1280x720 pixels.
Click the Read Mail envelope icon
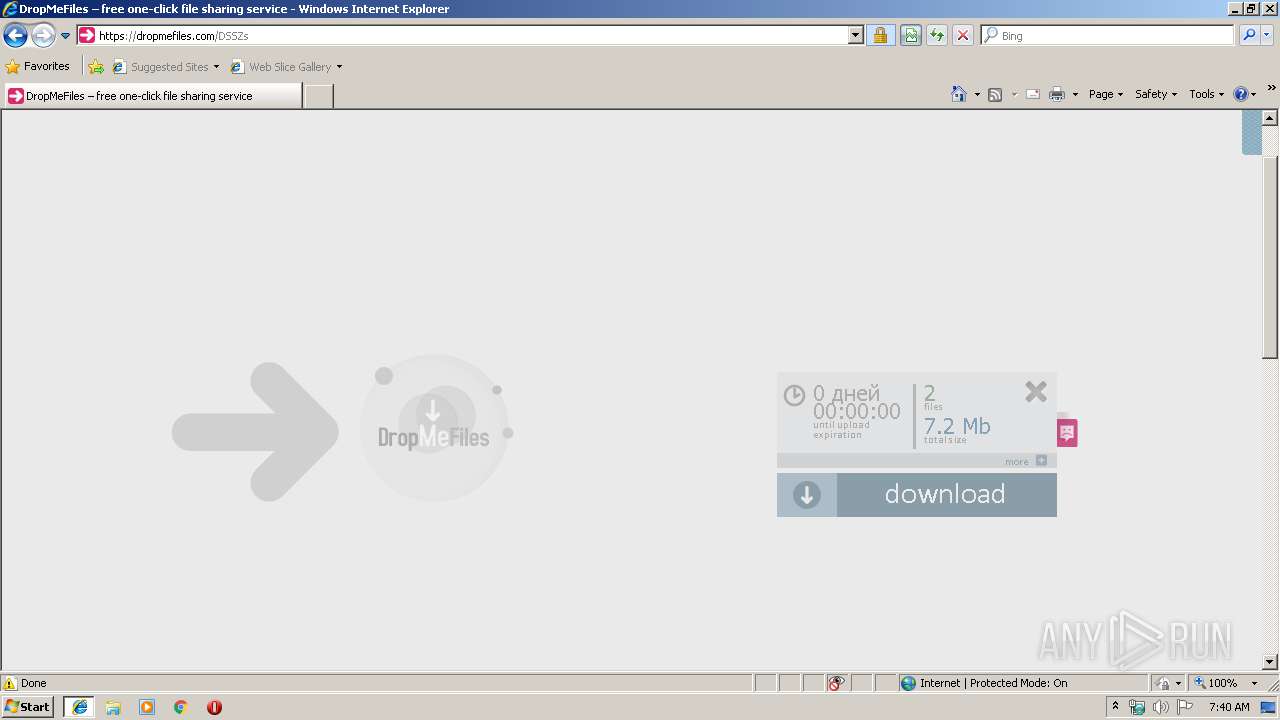click(1033, 94)
